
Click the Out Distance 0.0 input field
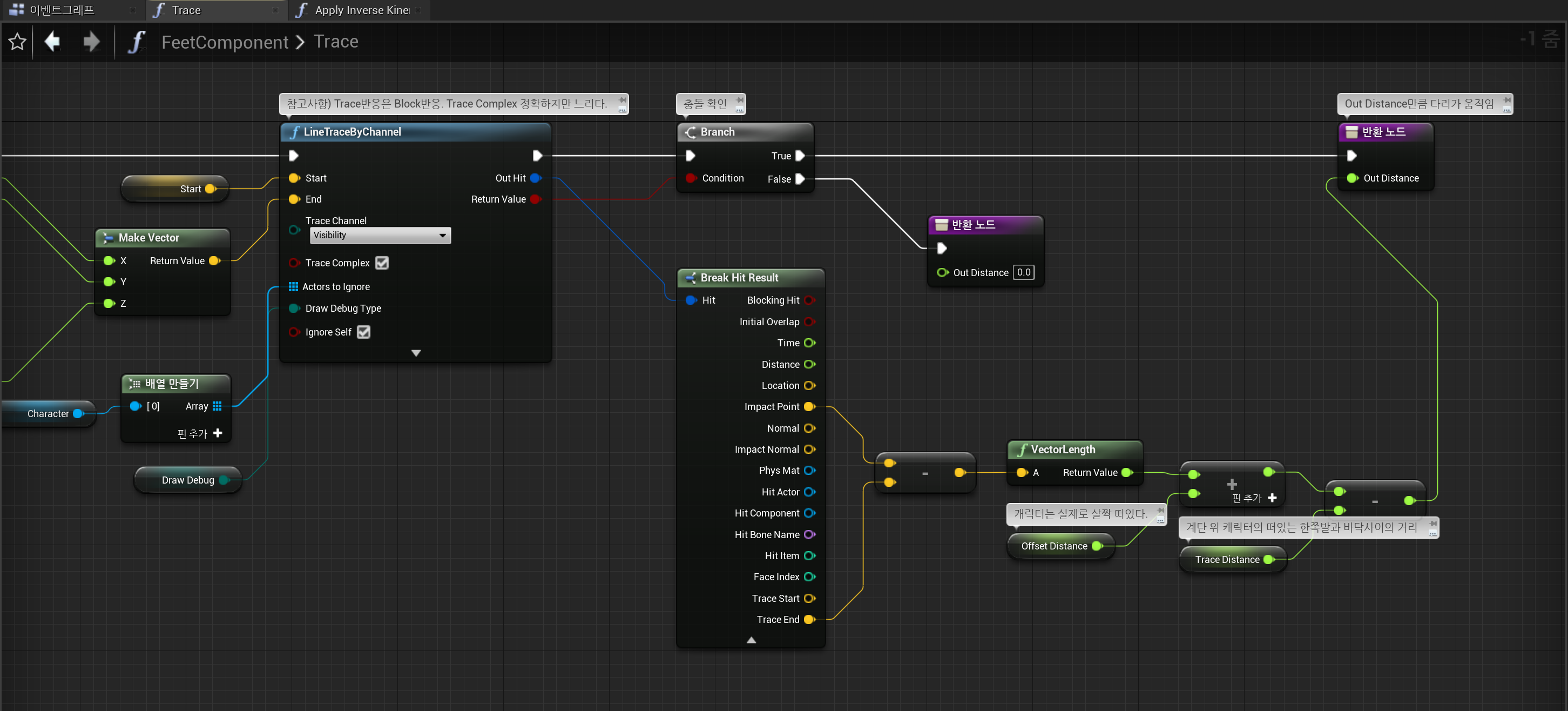point(1024,272)
